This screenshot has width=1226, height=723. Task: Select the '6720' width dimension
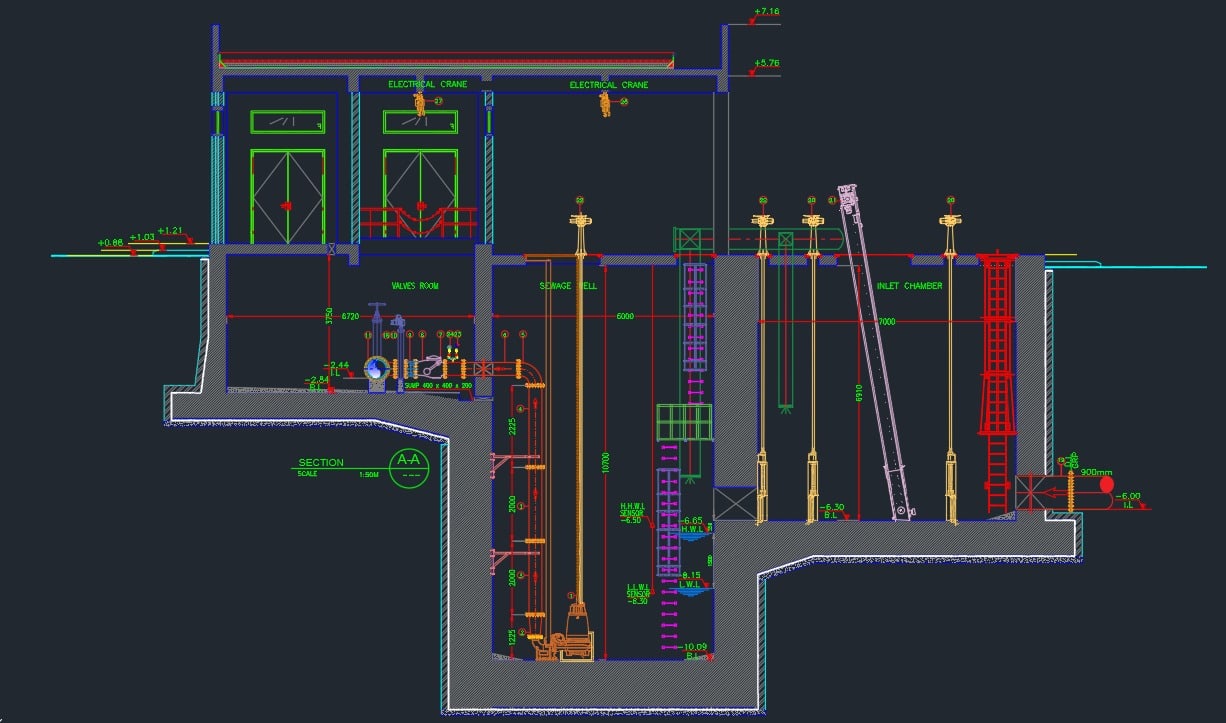click(350, 316)
